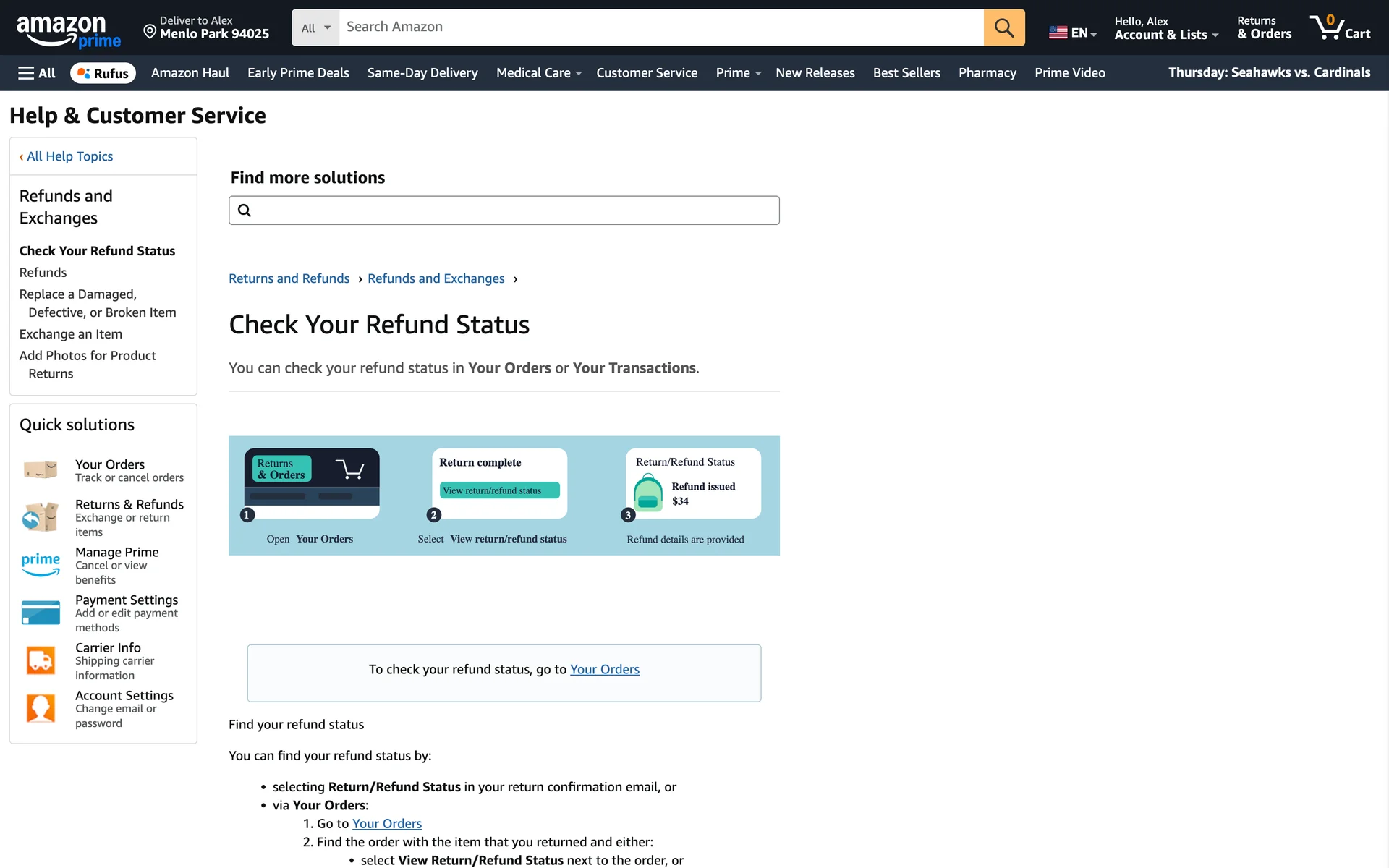The width and height of the screenshot is (1389, 868).
Task: Click Your Orders link in info box
Action: tap(604, 669)
